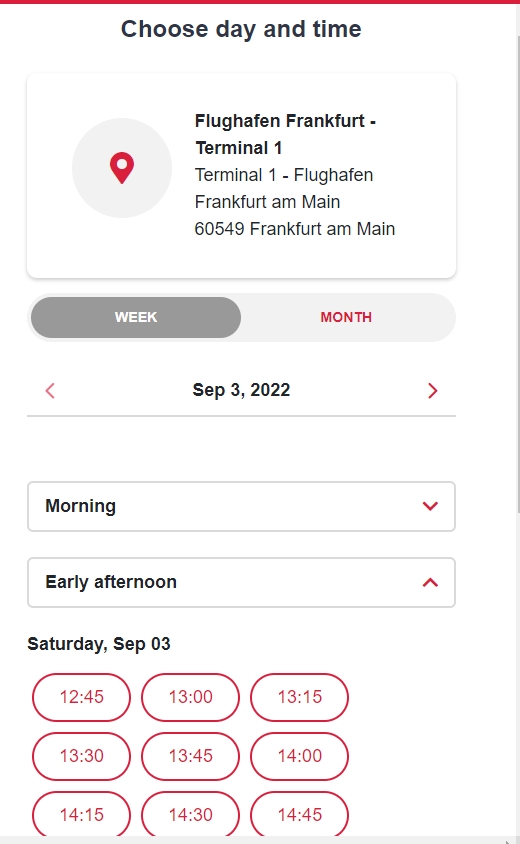
Task: Open the Morning time slots dropdown
Action: [x=242, y=507]
